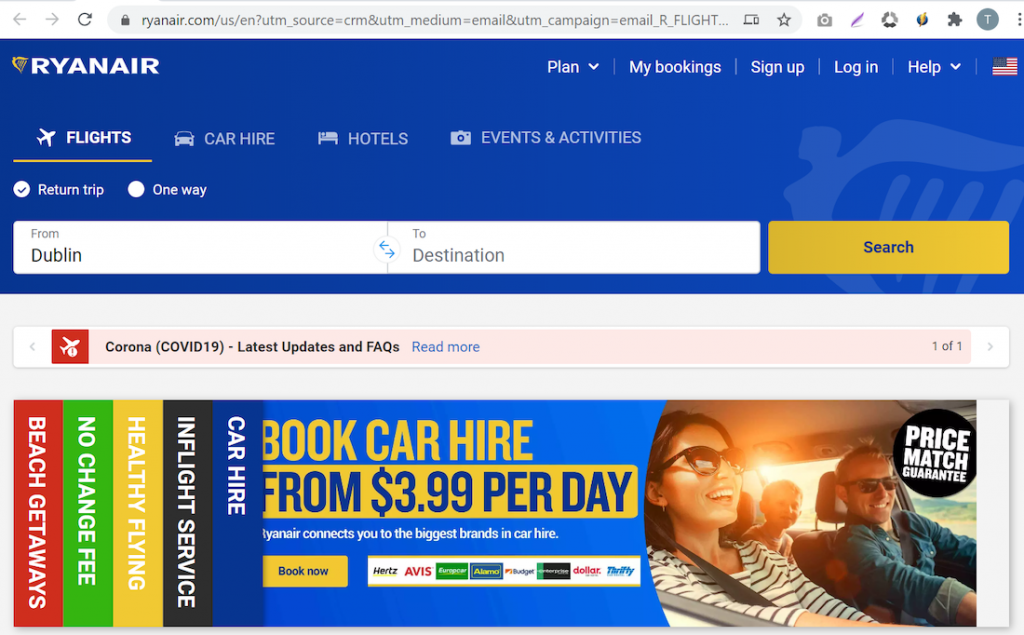This screenshot has height=635, width=1024.
Task: Choose the One way option
Action: (136, 189)
